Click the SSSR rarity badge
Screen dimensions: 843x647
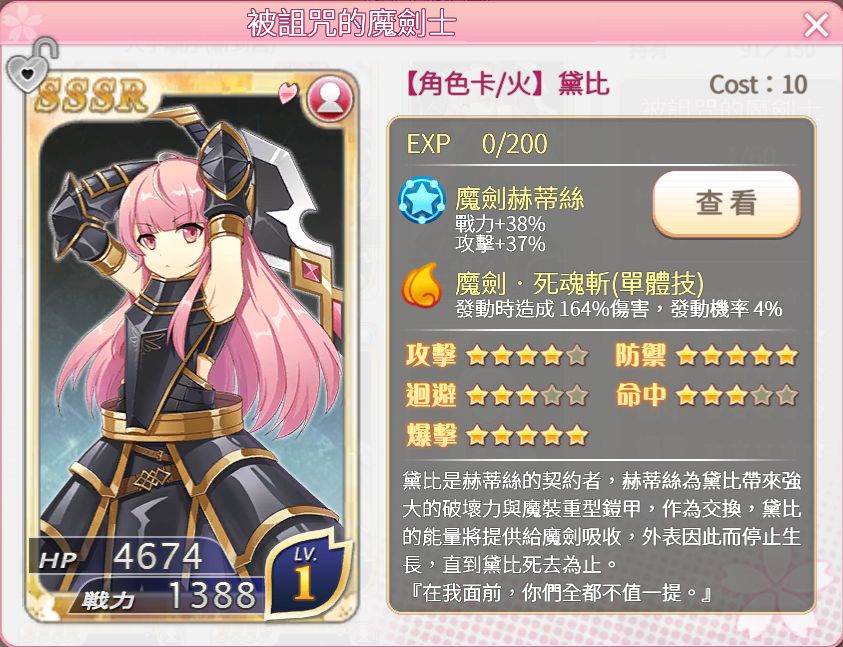[x=90, y=95]
